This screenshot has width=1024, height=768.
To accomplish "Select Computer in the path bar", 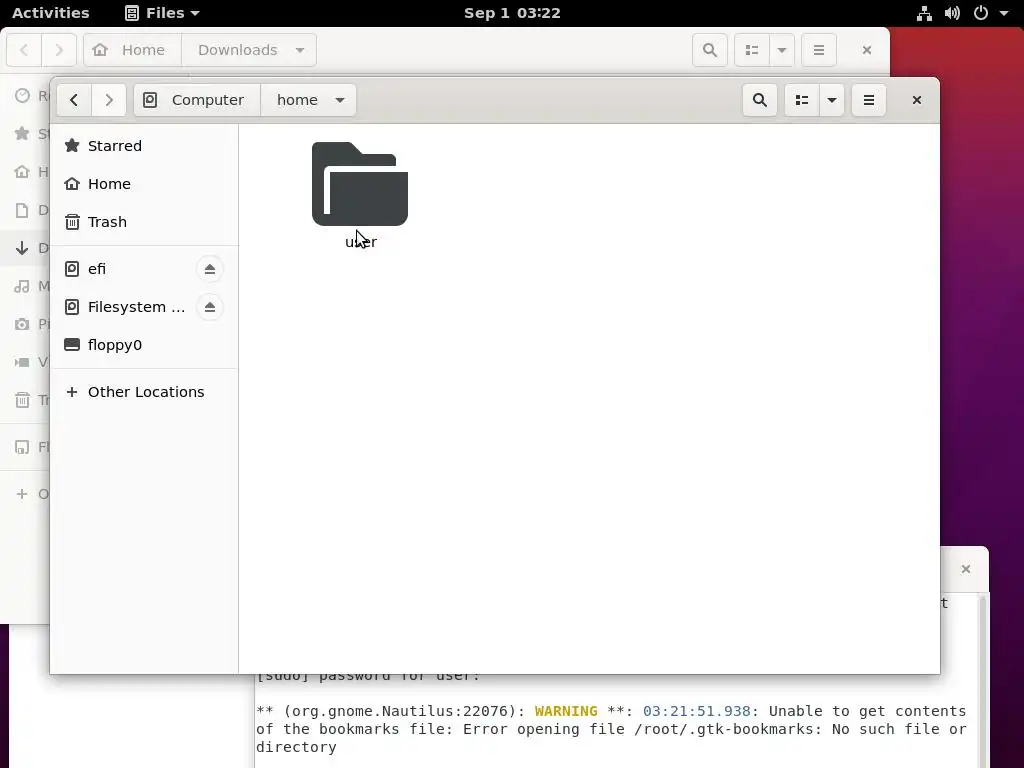I will coord(197,100).
